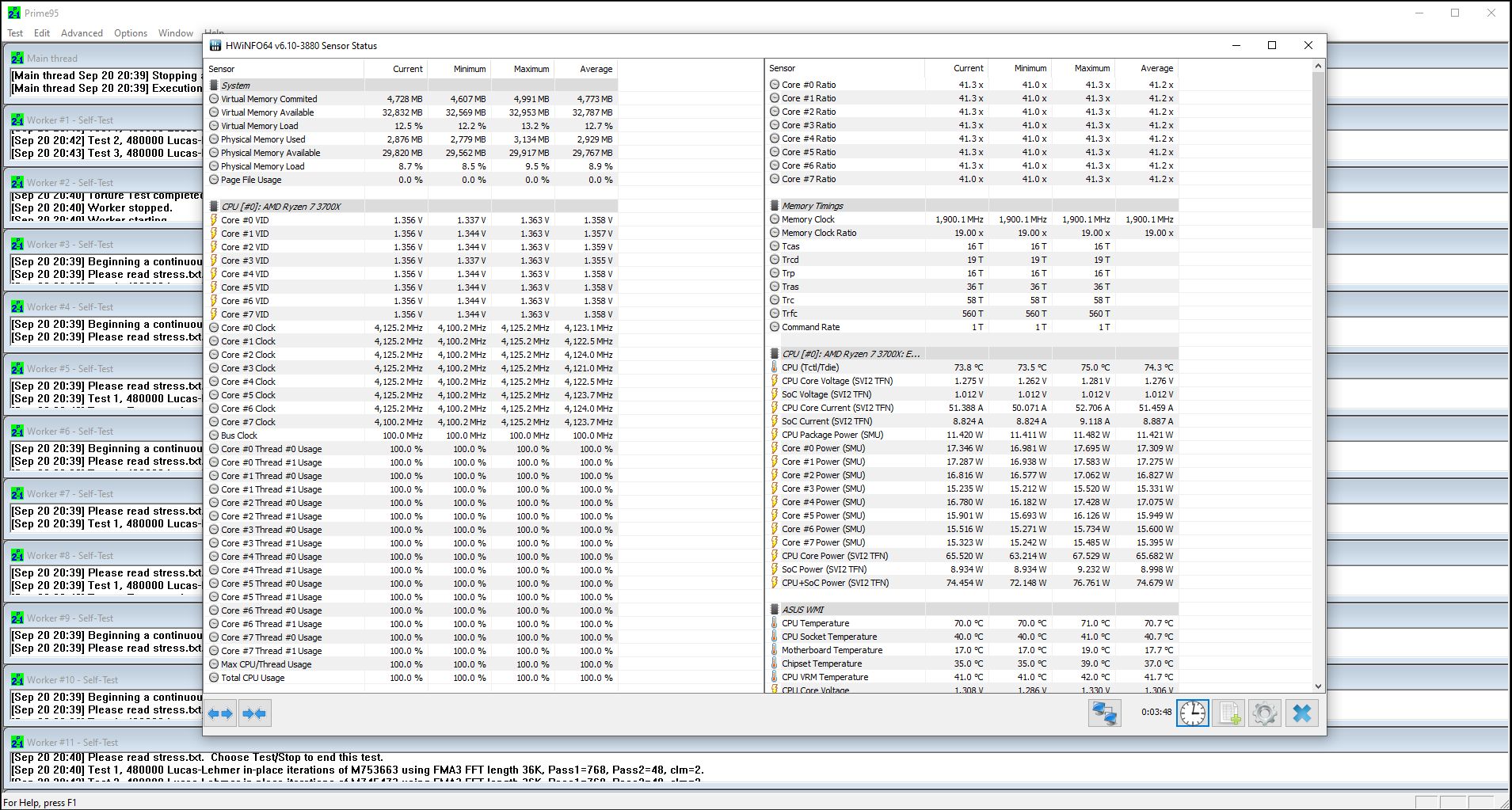Start logging with the sheet-plus icon
Image resolution: width=1512 pixels, height=810 pixels.
[x=1228, y=713]
